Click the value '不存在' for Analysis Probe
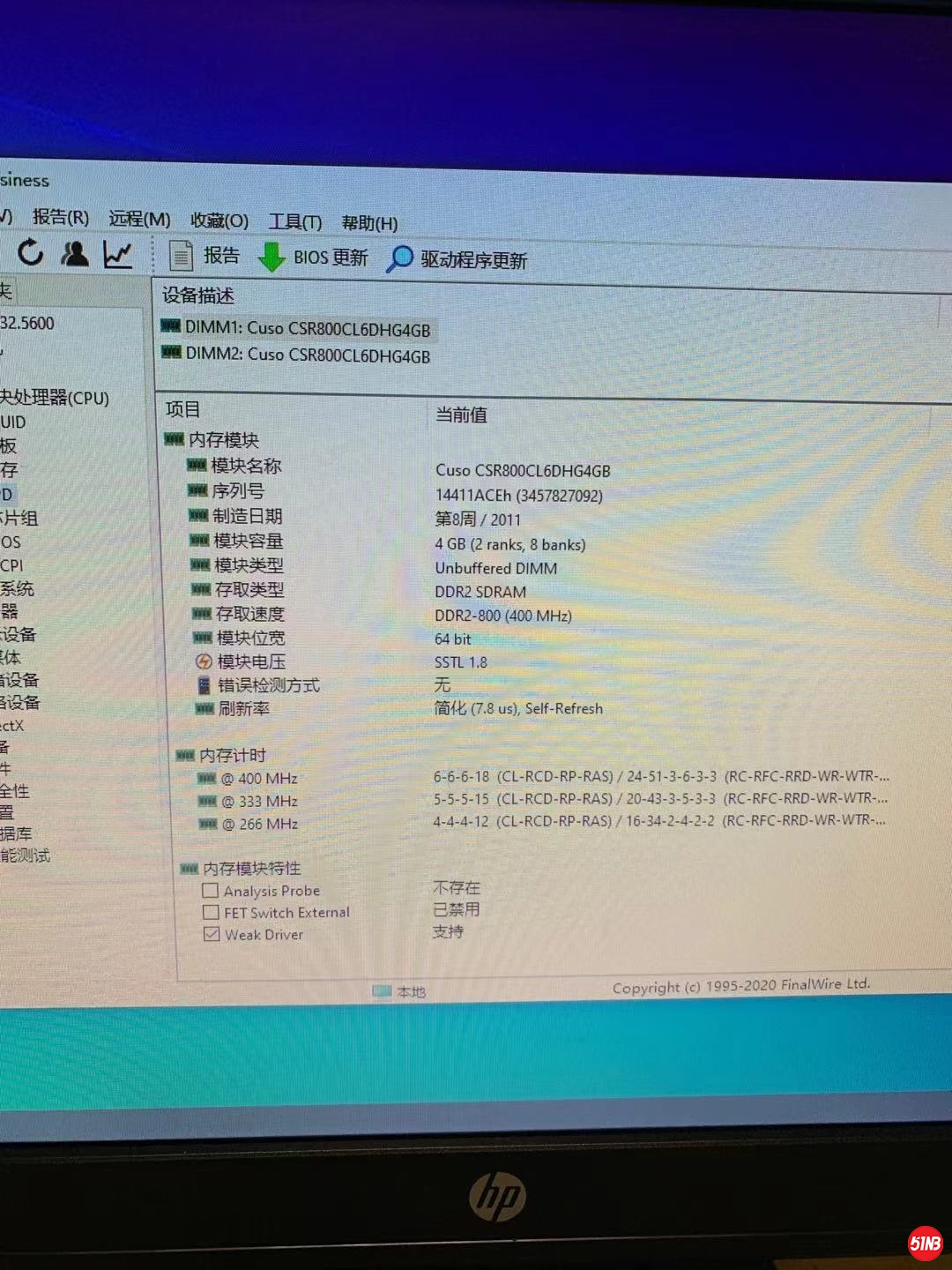Viewport: 952px width, 1270px height. [457, 887]
